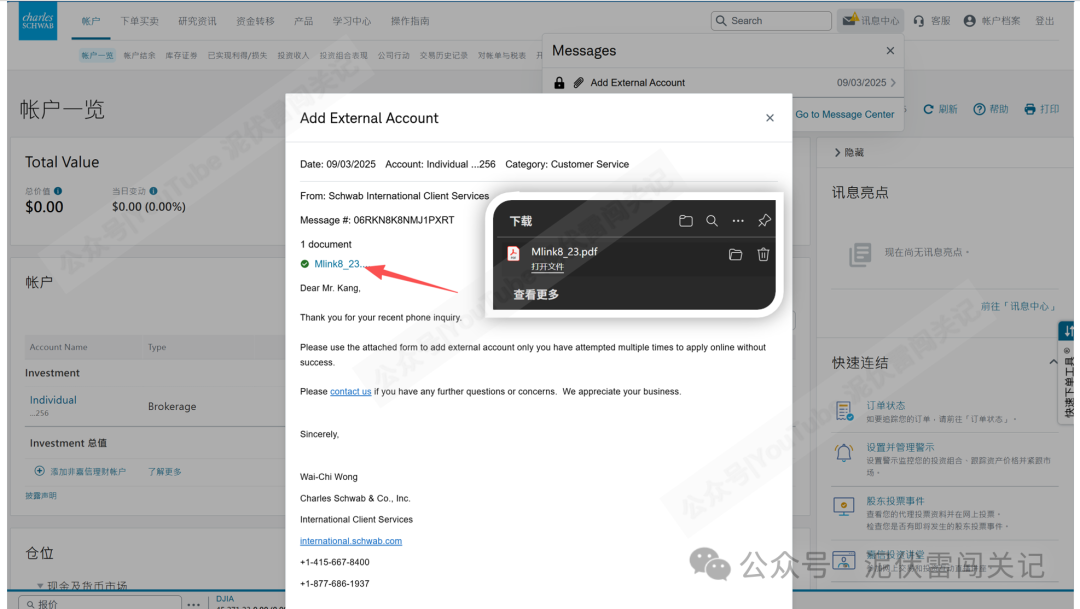The width and height of the screenshot is (1080, 609).
Task: Click the lock icon in Messages row
Action: click(559, 83)
